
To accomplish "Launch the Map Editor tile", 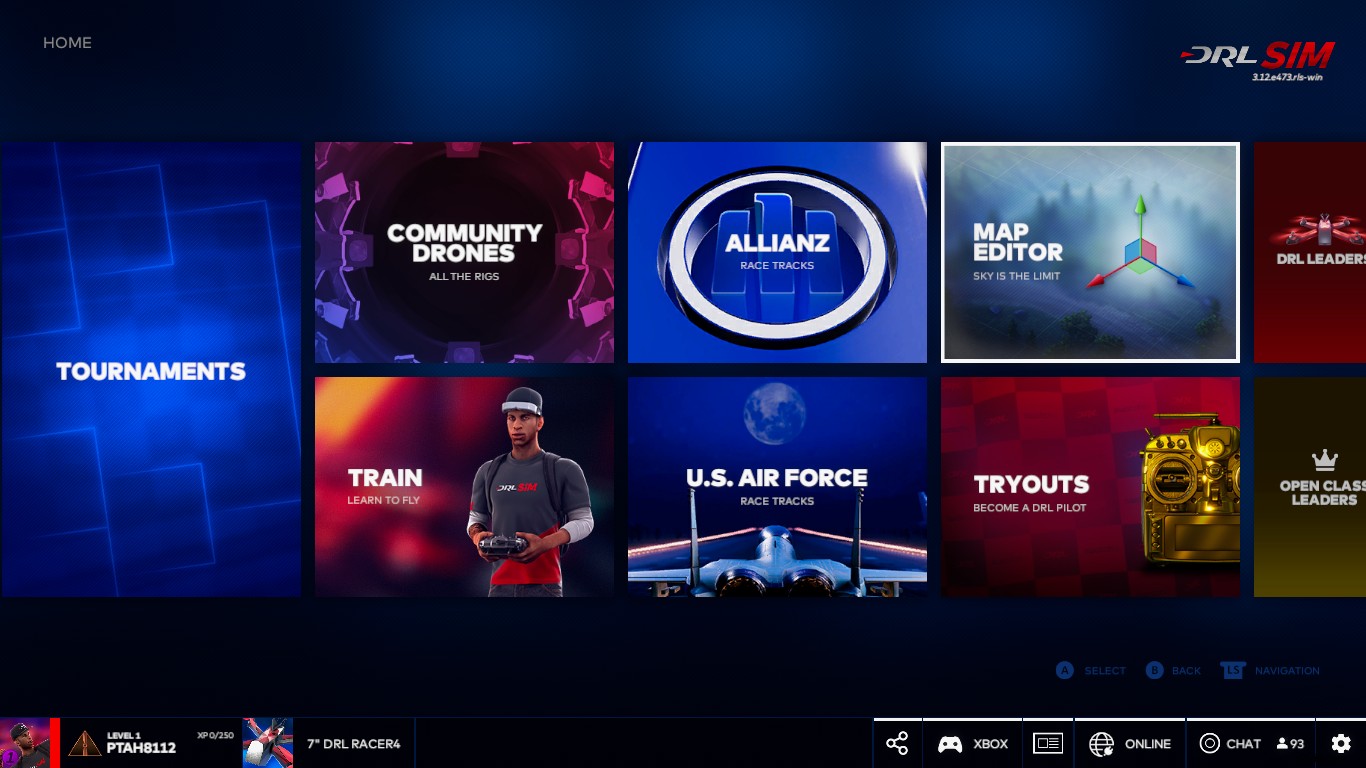I will 1090,252.
